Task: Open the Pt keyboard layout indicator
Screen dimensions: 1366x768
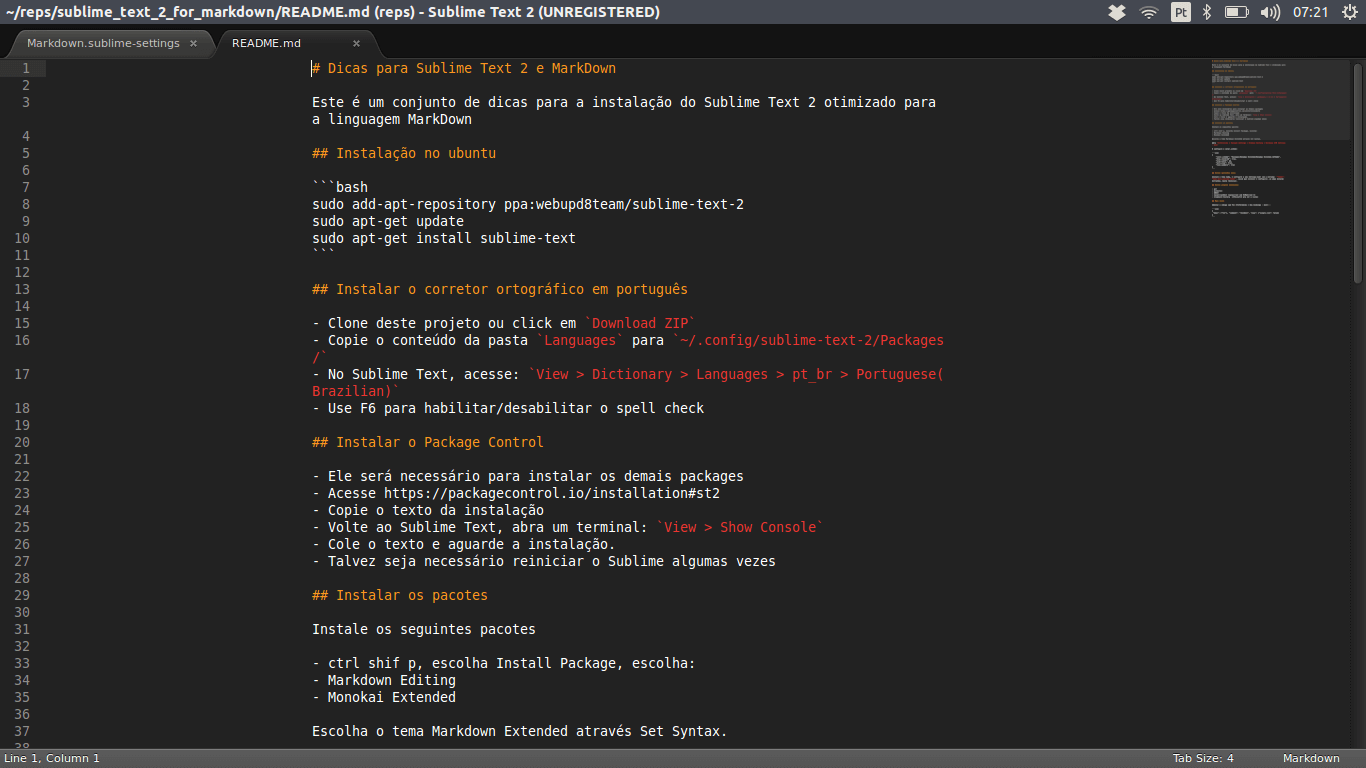Action: click(x=1181, y=12)
